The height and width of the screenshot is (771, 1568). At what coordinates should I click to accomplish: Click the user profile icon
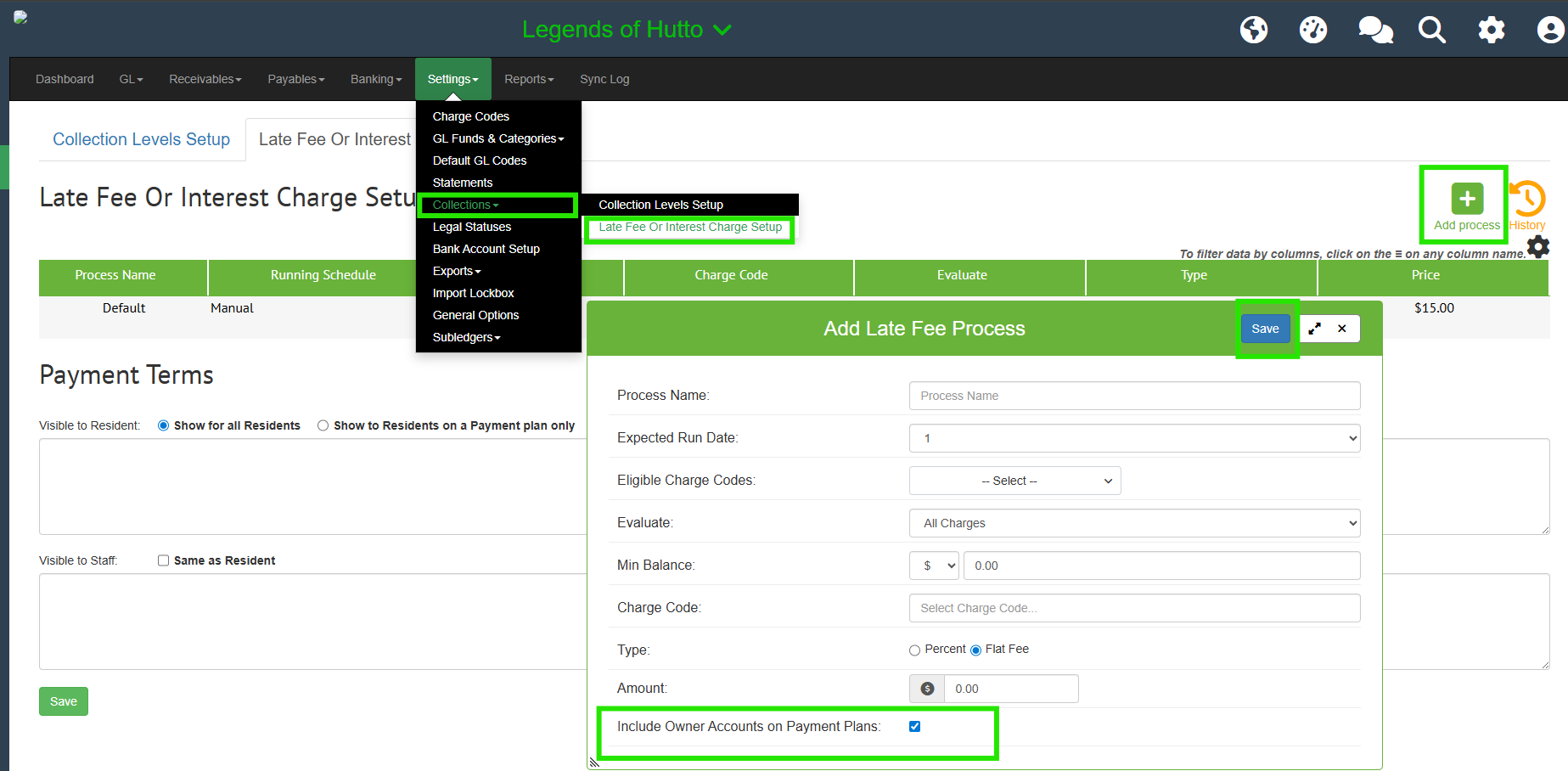[x=1549, y=30]
